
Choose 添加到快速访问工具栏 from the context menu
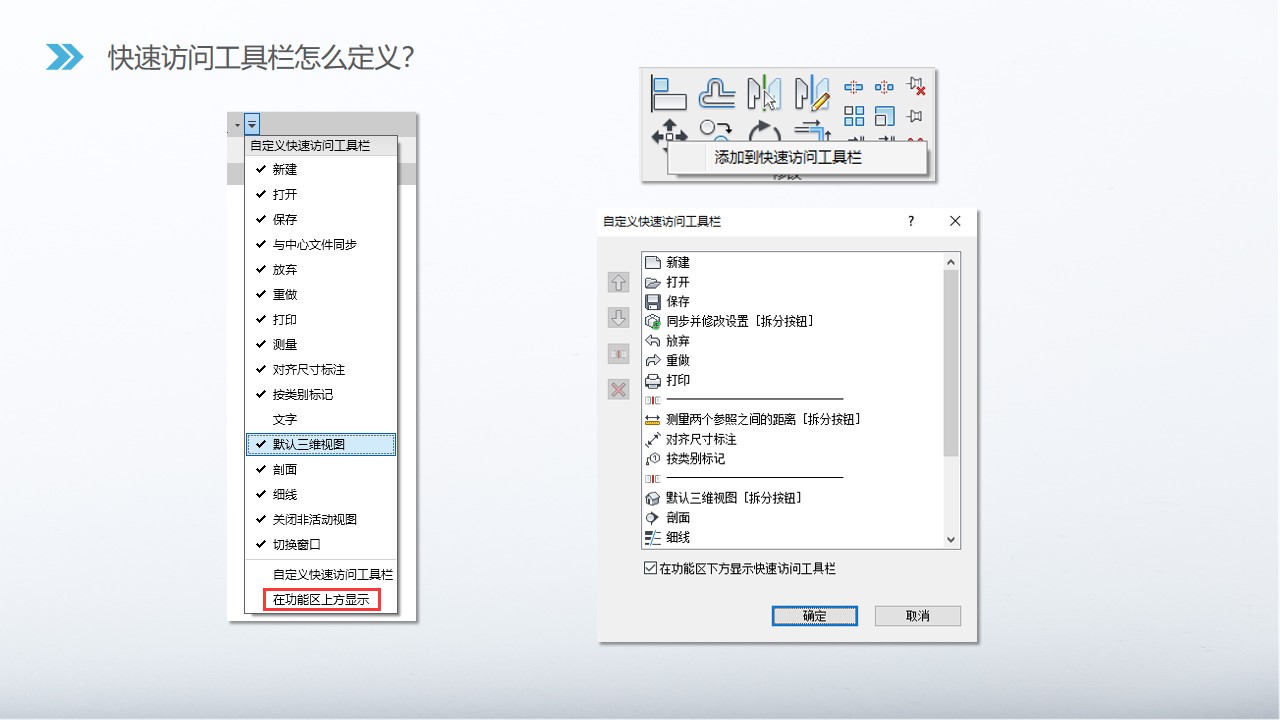coord(797,157)
